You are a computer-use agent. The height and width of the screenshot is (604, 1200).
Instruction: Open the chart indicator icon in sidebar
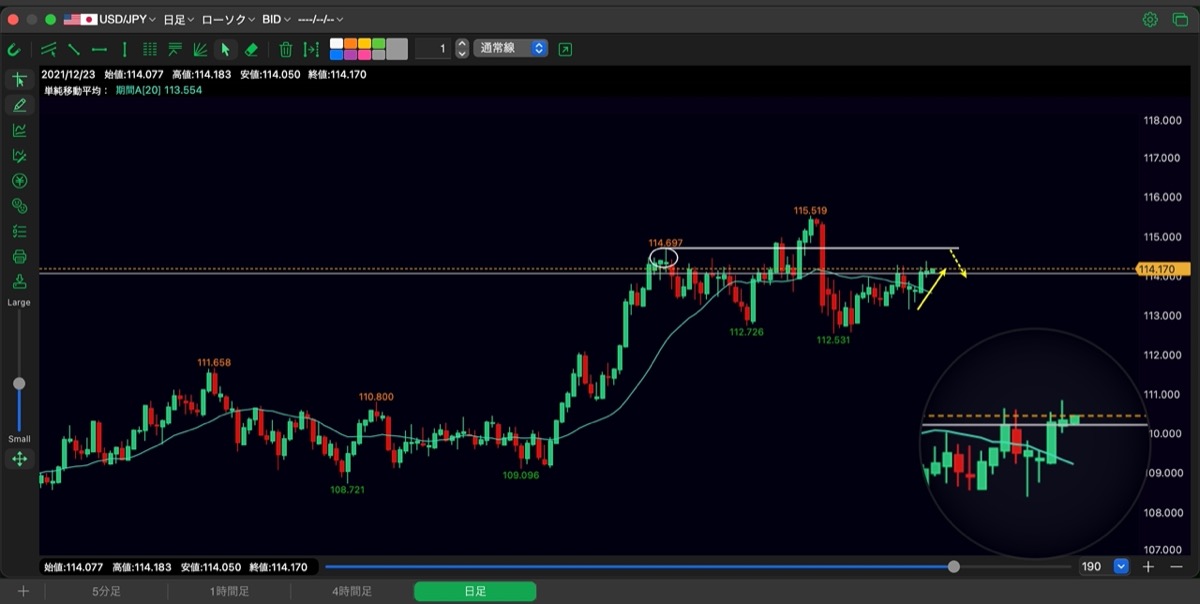[19, 130]
